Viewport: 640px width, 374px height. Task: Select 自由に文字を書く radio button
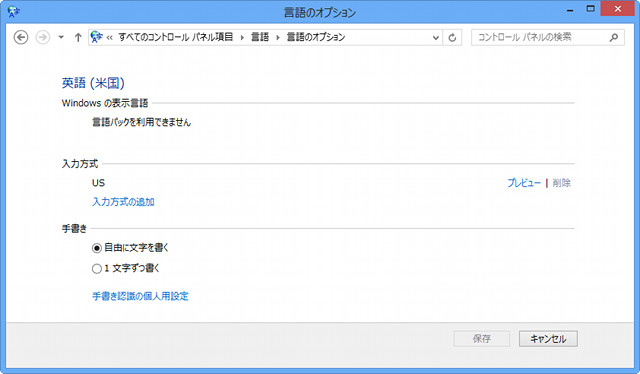coord(97,248)
